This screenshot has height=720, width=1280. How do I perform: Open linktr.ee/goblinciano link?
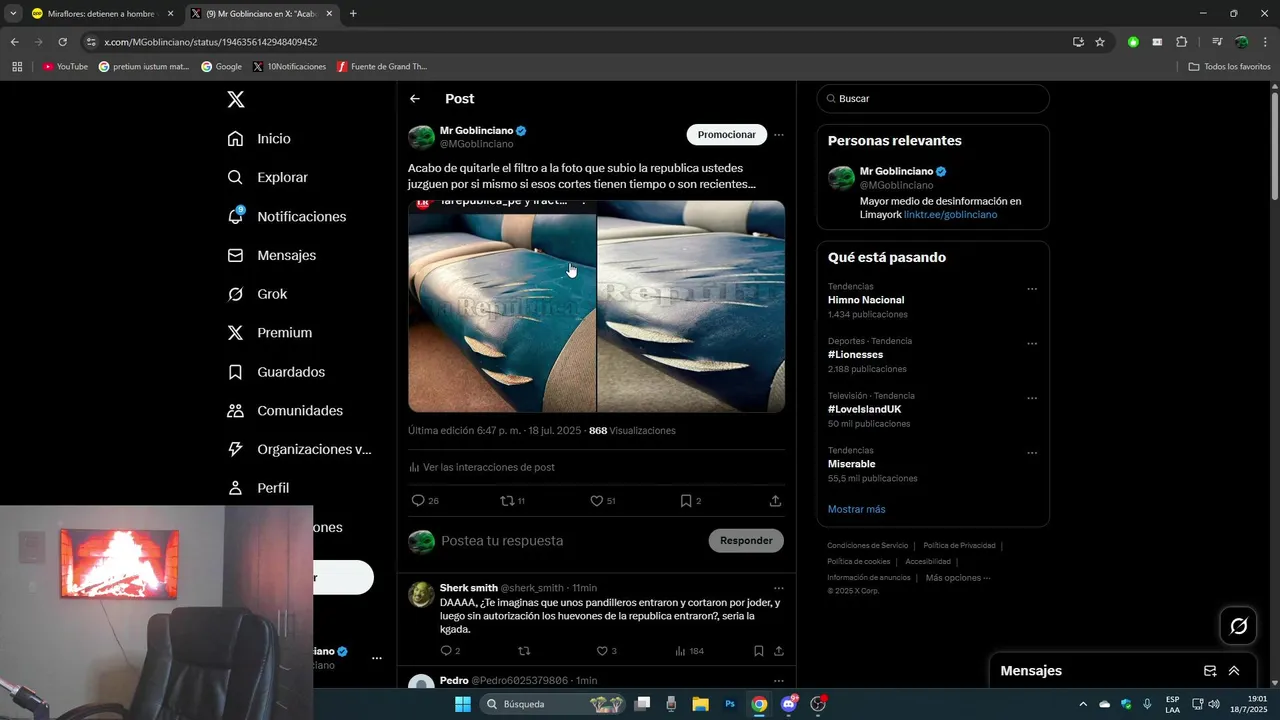tap(950, 215)
